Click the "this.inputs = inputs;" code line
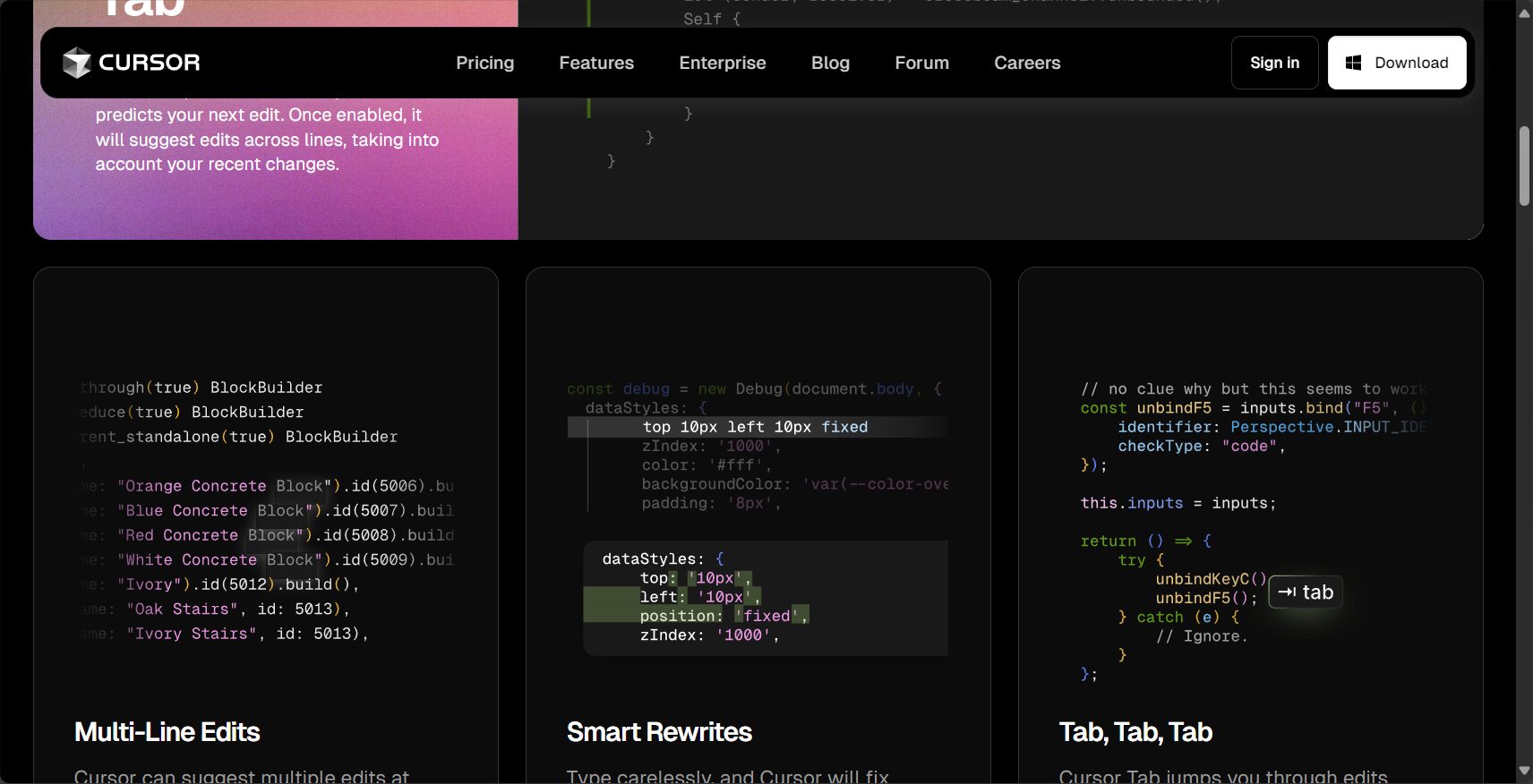 [1178, 503]
